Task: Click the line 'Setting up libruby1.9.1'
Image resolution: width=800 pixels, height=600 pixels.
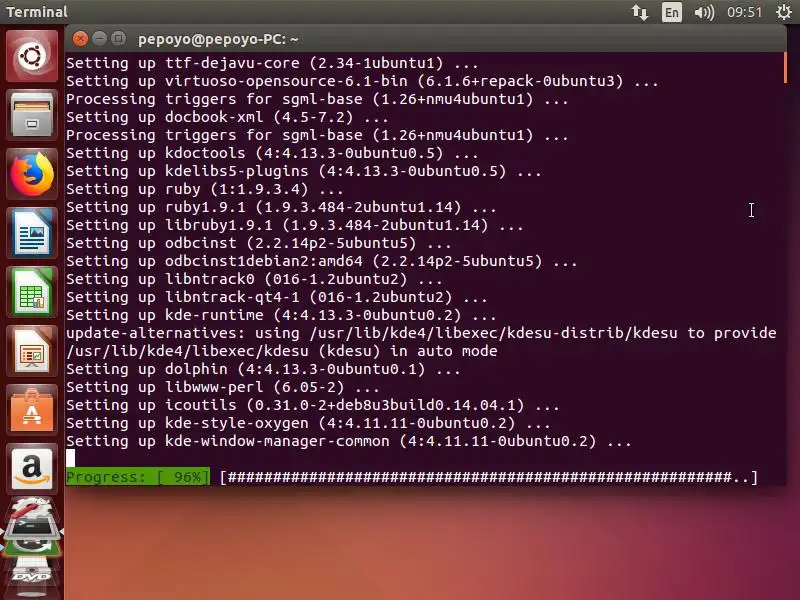Action: click(294, 225)
